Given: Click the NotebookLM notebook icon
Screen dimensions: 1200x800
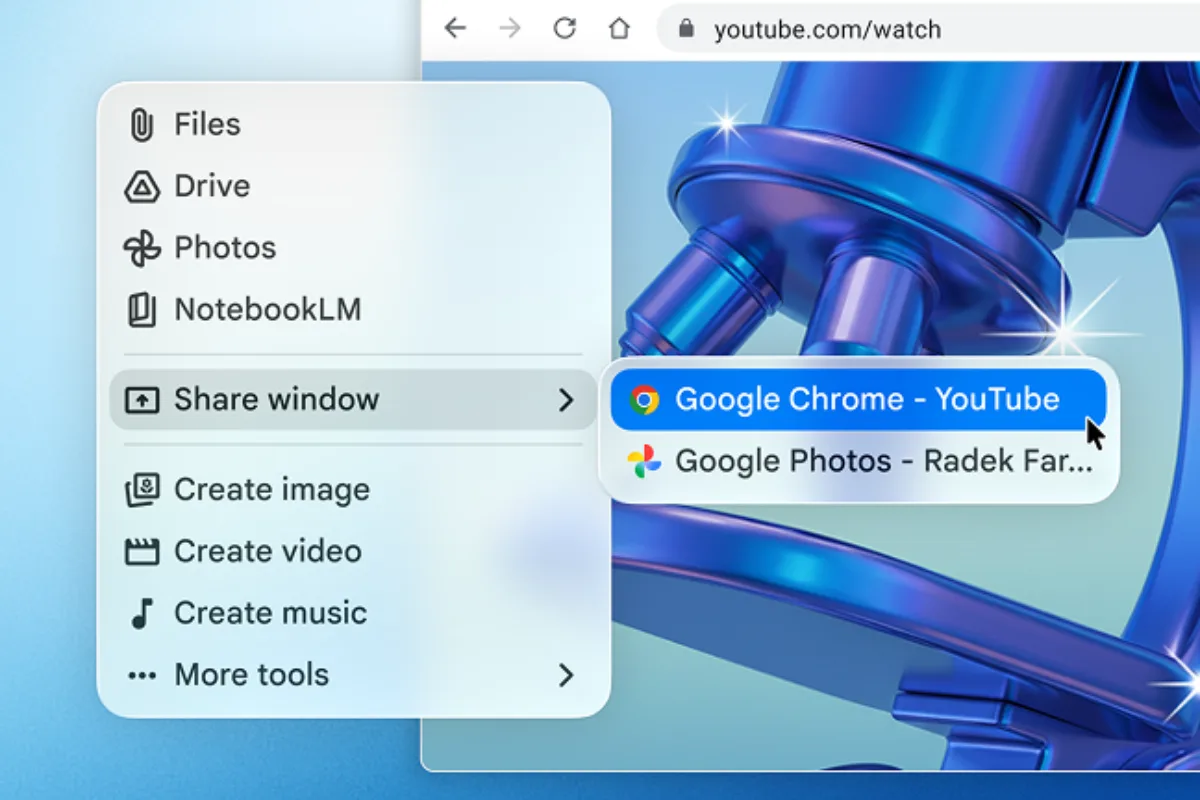Looking at the screenshot, I should 141,310.
